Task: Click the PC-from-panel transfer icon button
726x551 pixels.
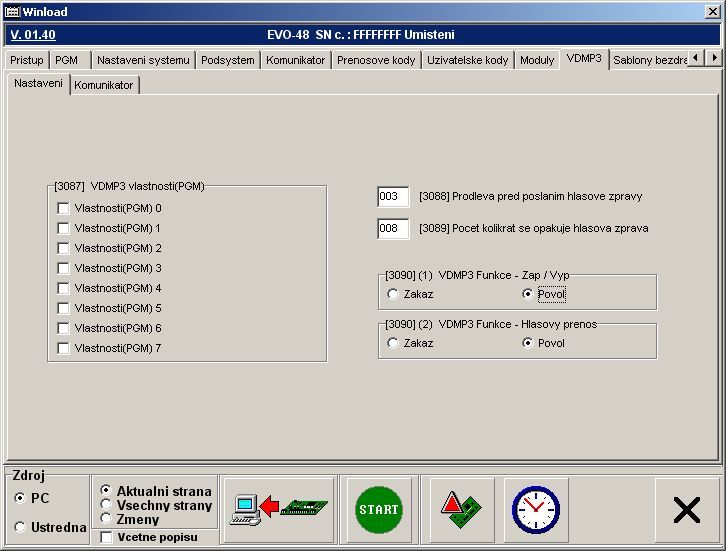Action: click(x=278, y=509)
